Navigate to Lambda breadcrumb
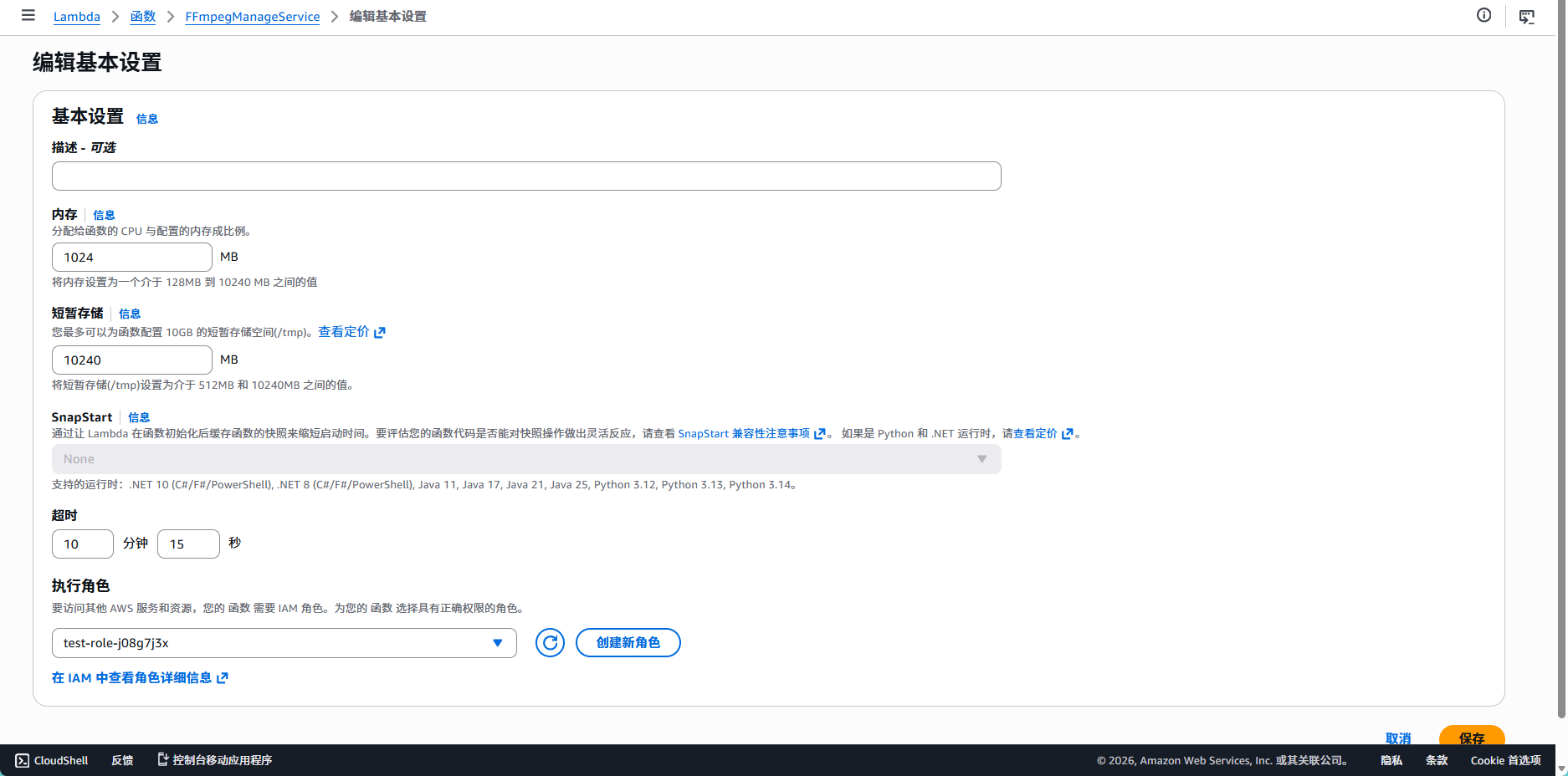 coord(76,17)
